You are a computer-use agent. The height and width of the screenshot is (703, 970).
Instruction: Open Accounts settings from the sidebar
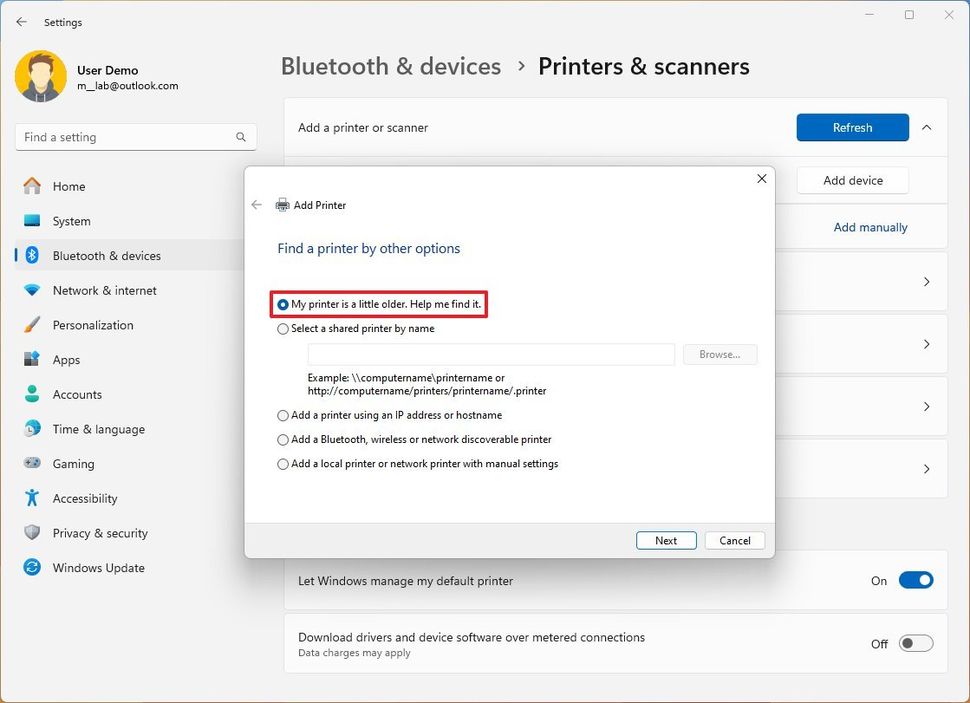[x=78, y=394]
